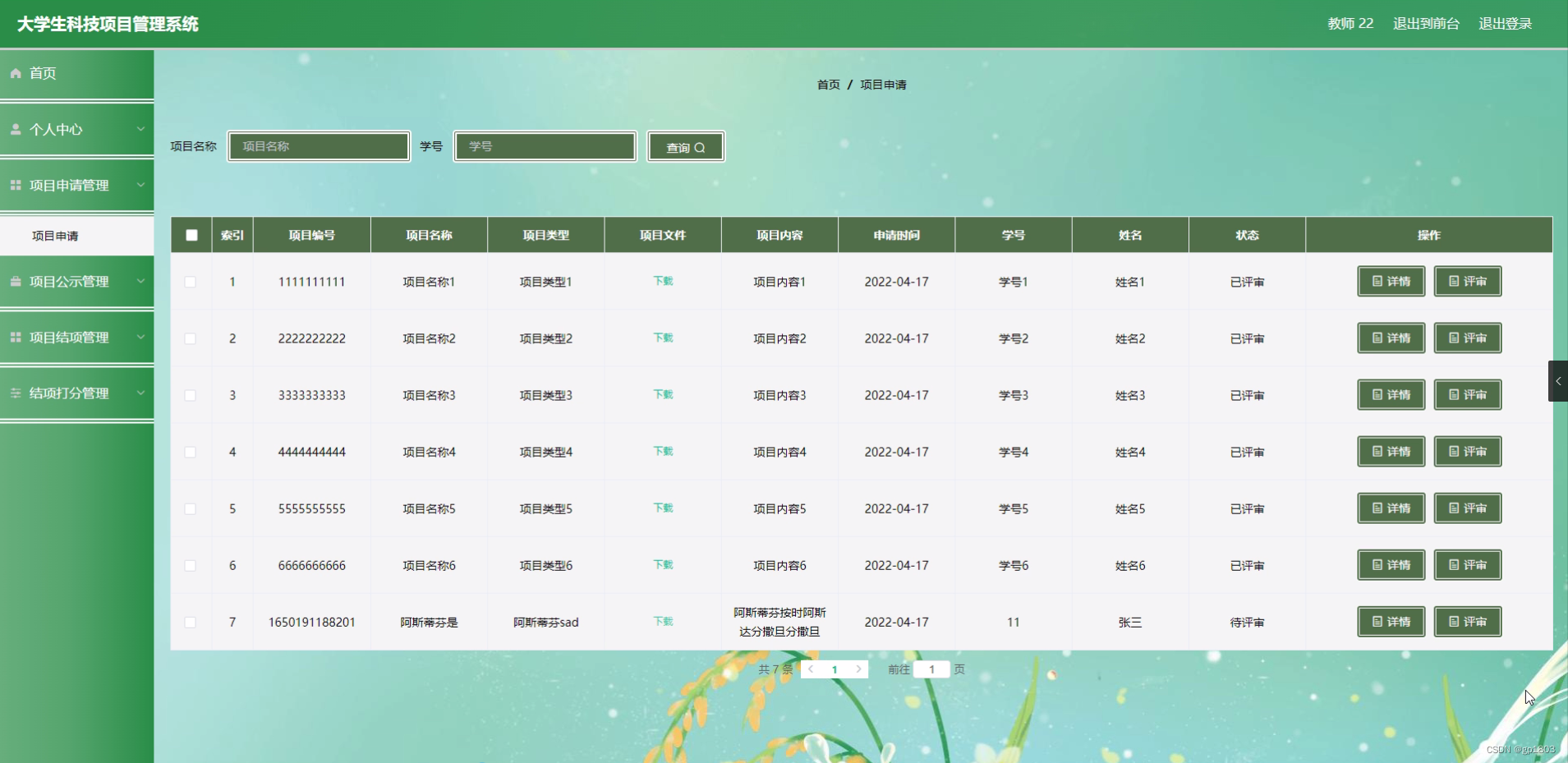Click the magnifier icon in the 查询 button
1568x763 pixels.
699,147
